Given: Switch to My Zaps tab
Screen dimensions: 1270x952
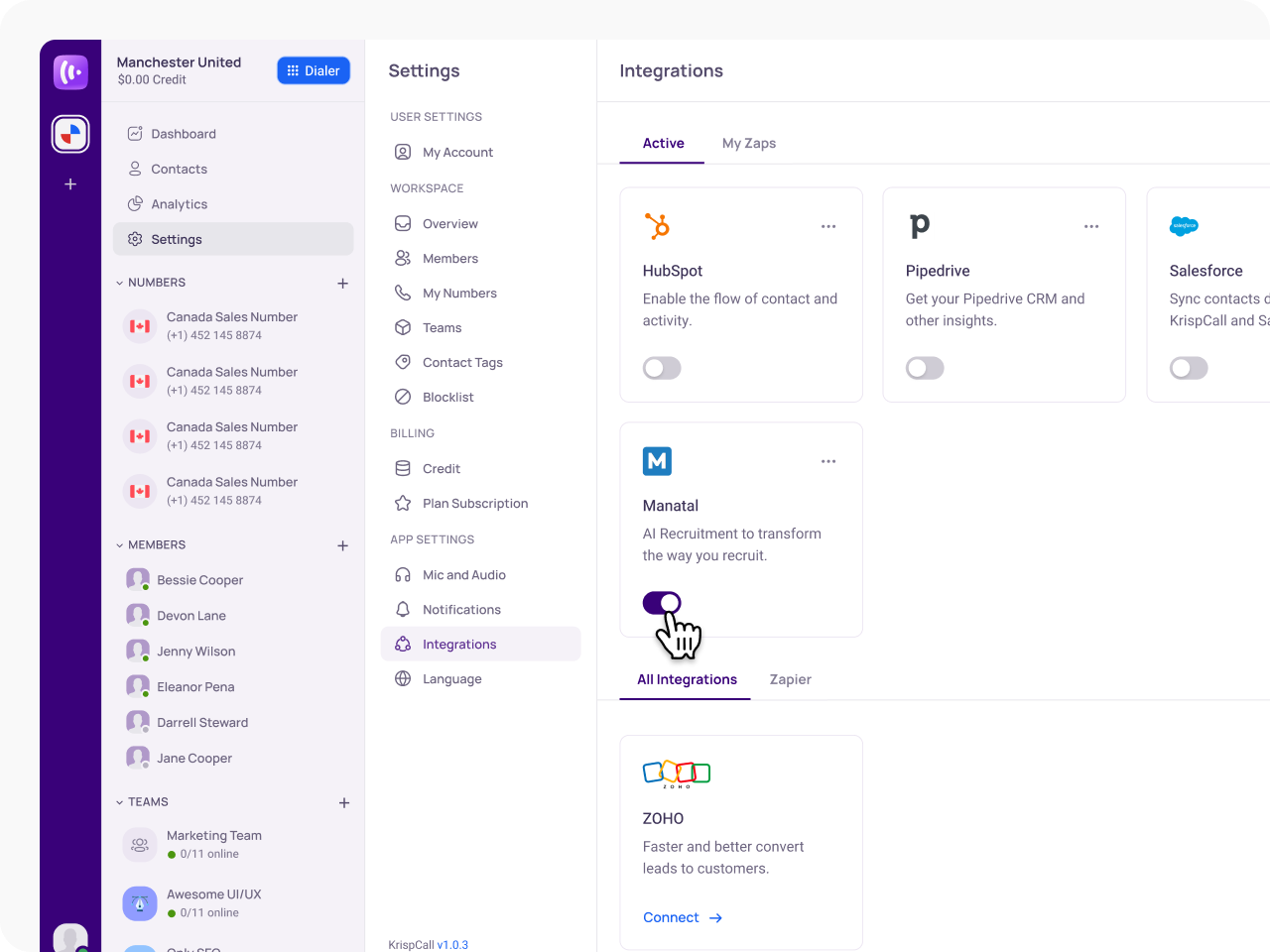Looking at the screenshot, I should click(749, 144).
